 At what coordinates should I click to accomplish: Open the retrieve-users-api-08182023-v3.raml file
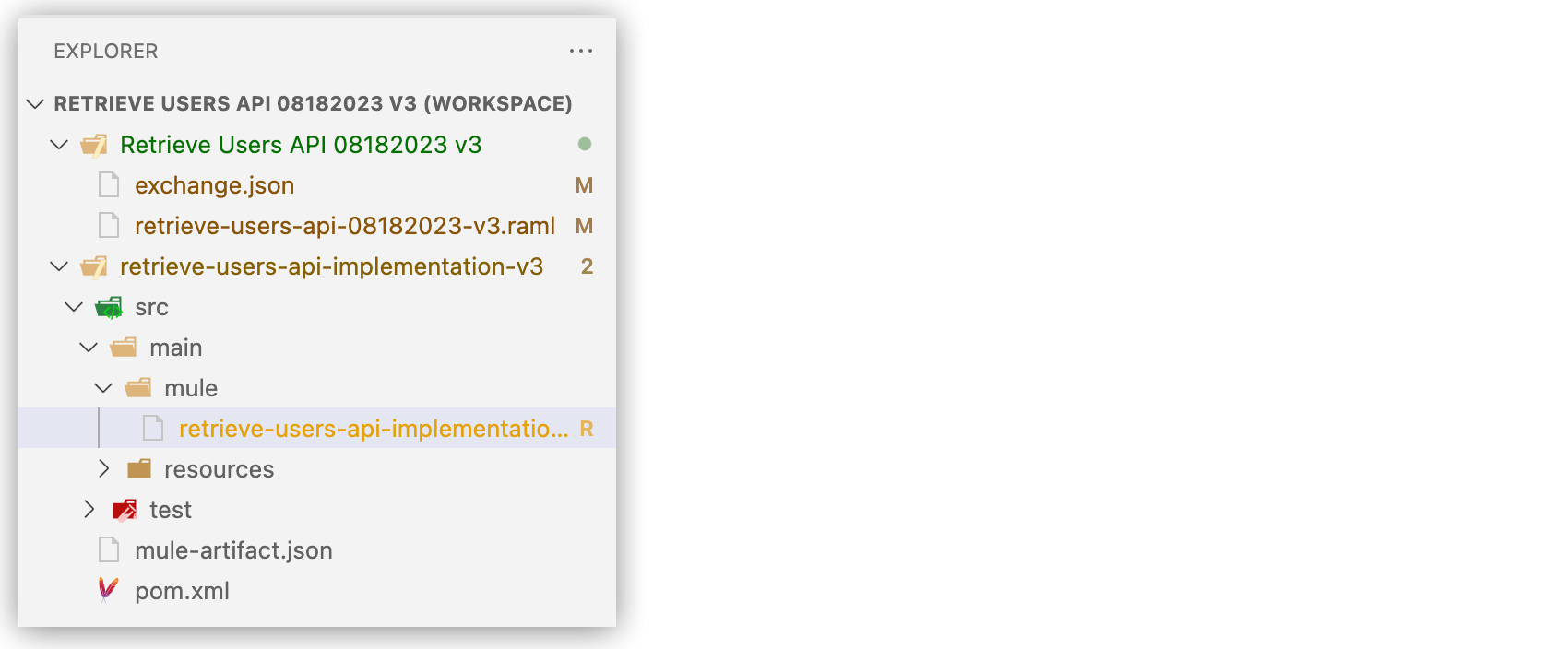click(x=345, y=225)
